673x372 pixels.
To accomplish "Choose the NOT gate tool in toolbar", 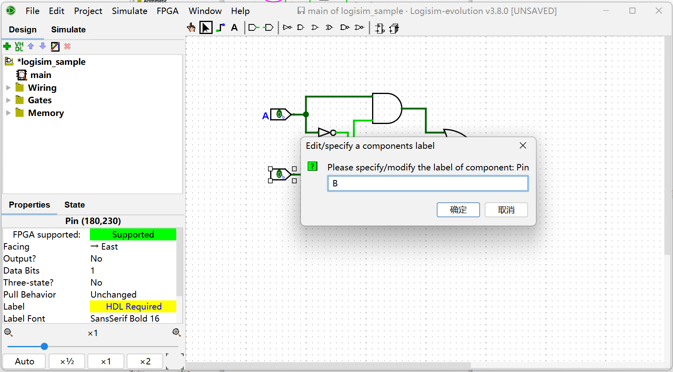I will click(287, 28).
